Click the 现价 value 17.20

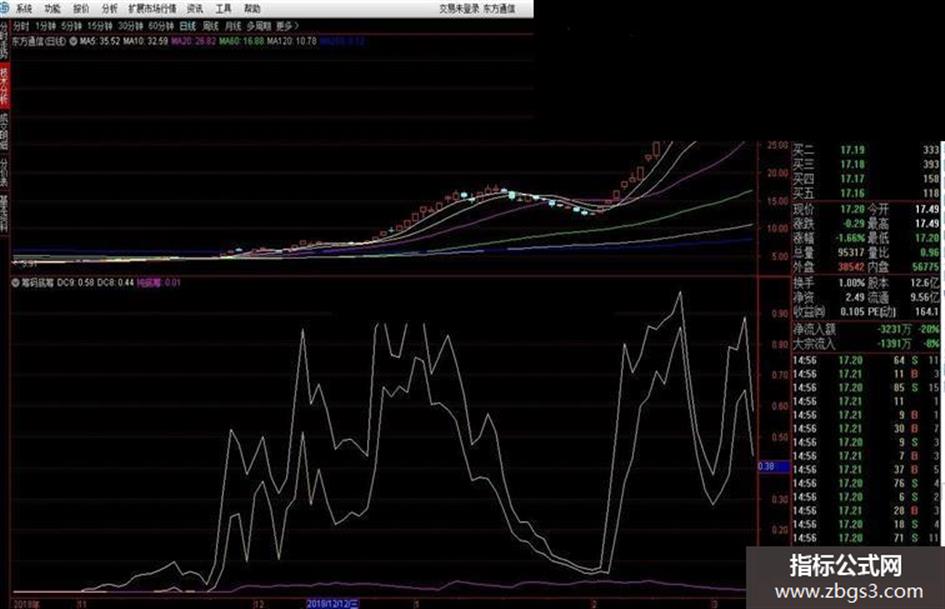[x=853, y=209]
